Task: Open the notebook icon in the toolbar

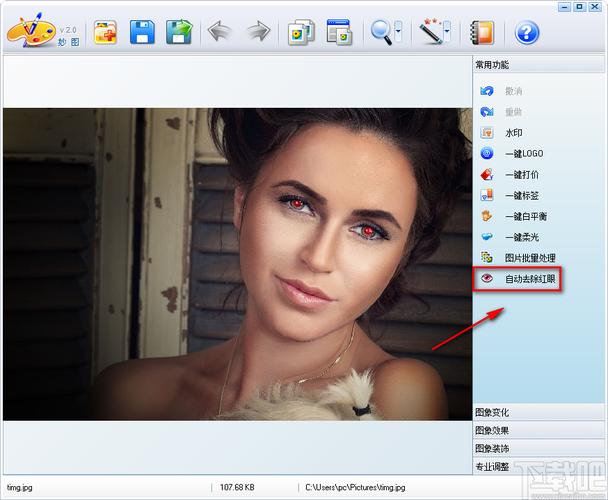Action: 482,32
